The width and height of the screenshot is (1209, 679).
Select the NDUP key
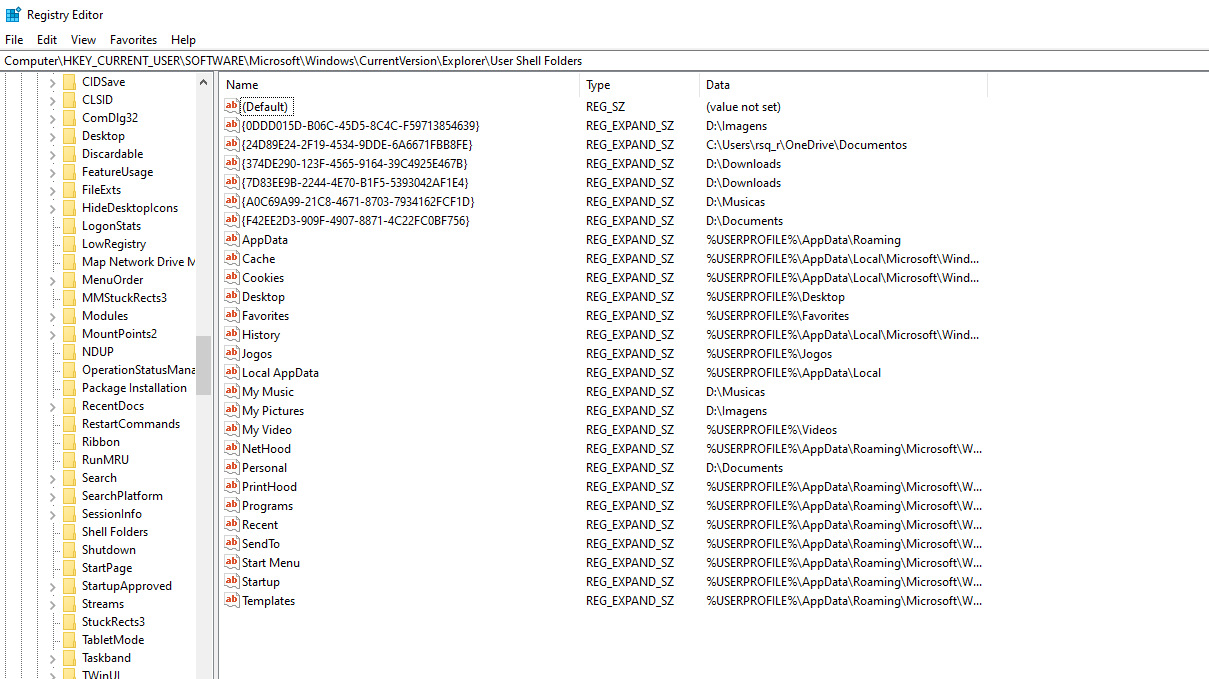(98, 352)
